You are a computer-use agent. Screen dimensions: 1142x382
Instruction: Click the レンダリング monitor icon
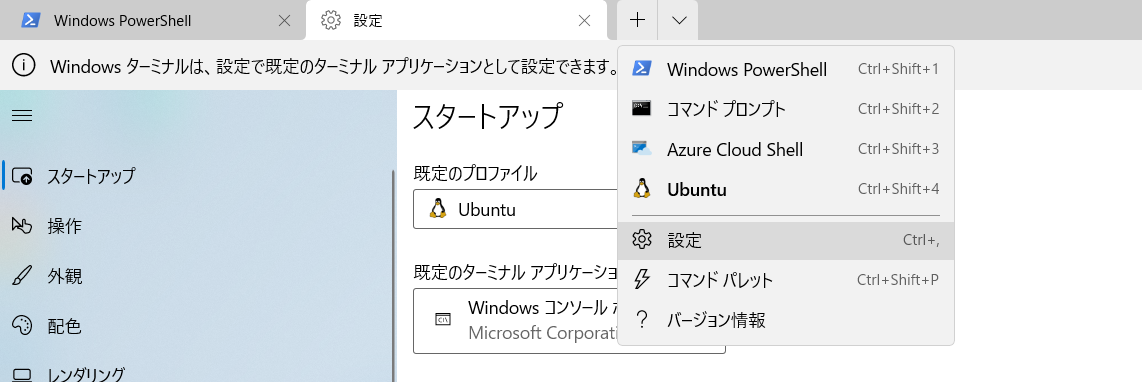(x=23, y=375)
